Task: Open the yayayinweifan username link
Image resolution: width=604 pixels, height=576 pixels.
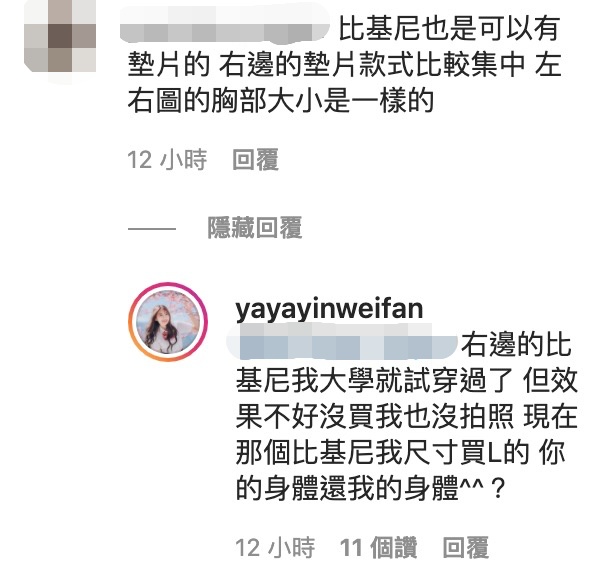Action: point(329,309)
